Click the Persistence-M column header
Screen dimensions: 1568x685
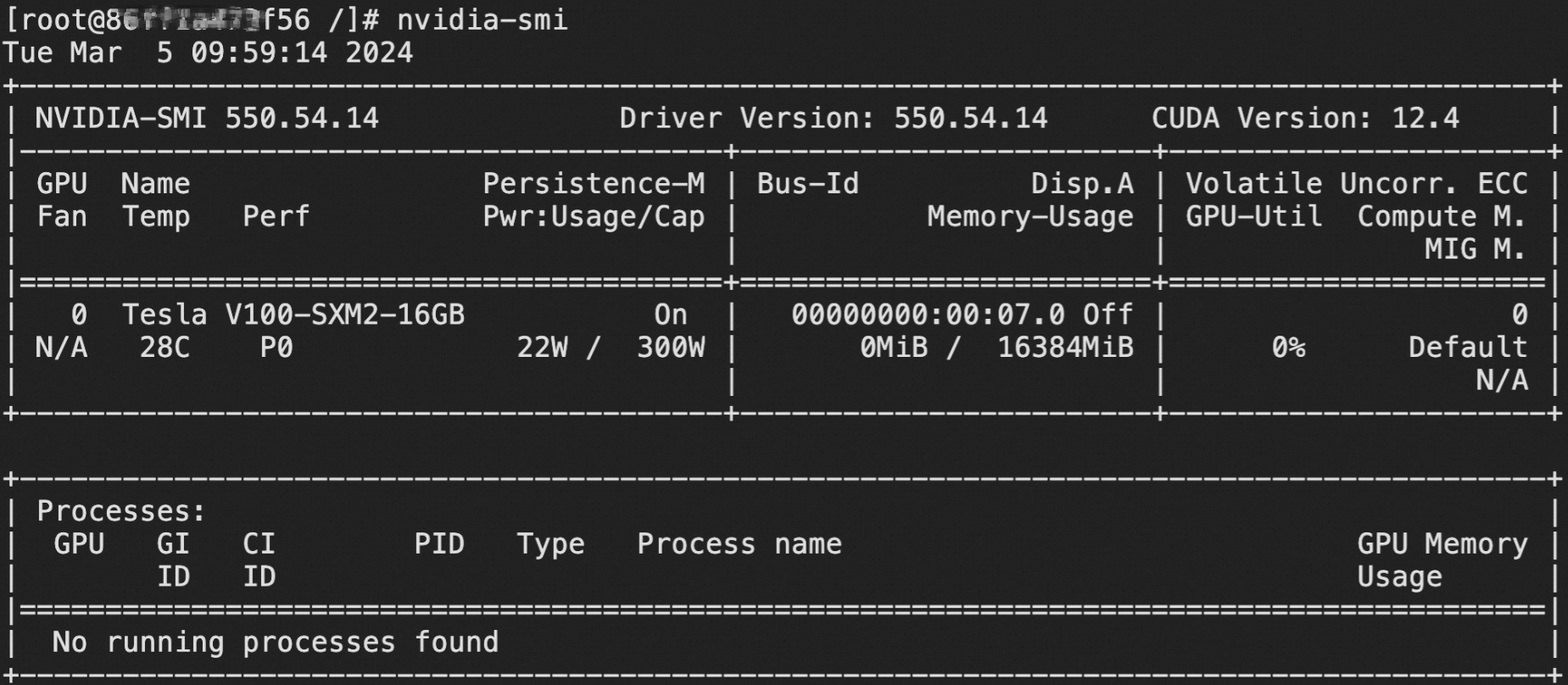tap(594, 183)
